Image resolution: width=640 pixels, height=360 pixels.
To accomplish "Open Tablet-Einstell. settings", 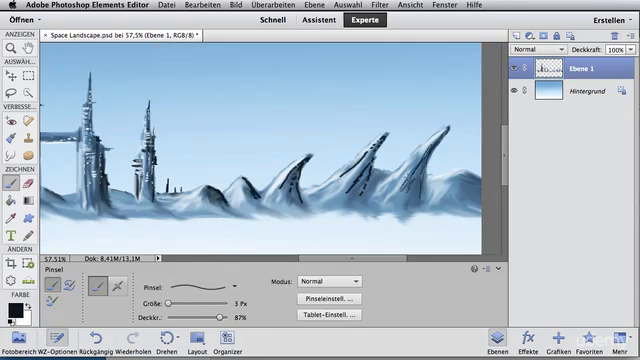I will 329,315.
